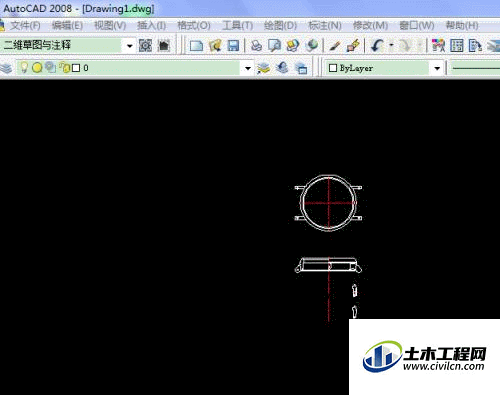Toggle the layer freeze sun icon
500x395 pixels.
(37, 68)
